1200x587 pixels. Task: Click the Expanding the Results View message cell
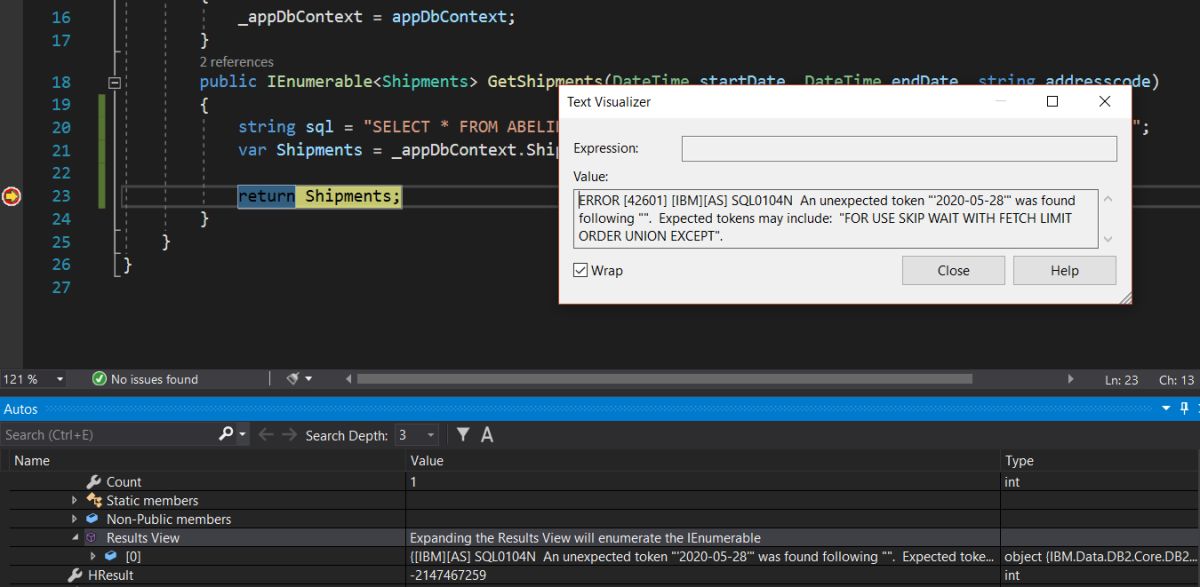point(705,538)
